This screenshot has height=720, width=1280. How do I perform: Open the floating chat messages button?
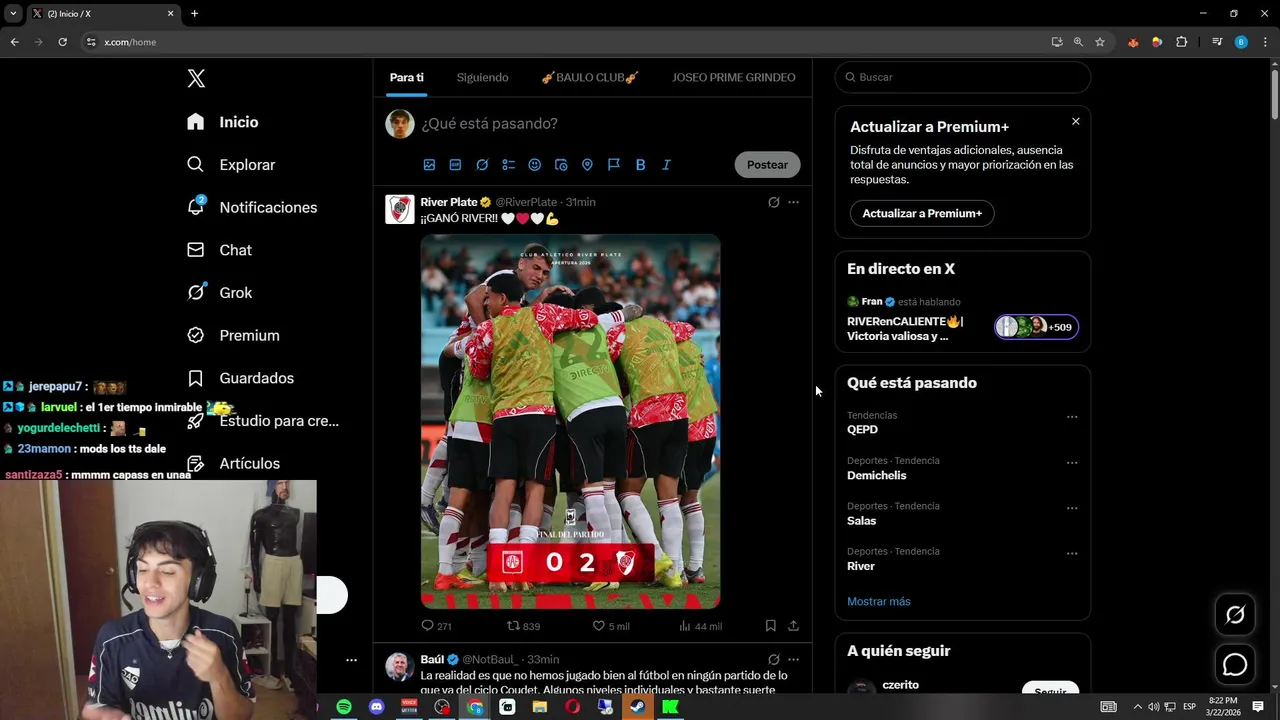point(1235,664)
